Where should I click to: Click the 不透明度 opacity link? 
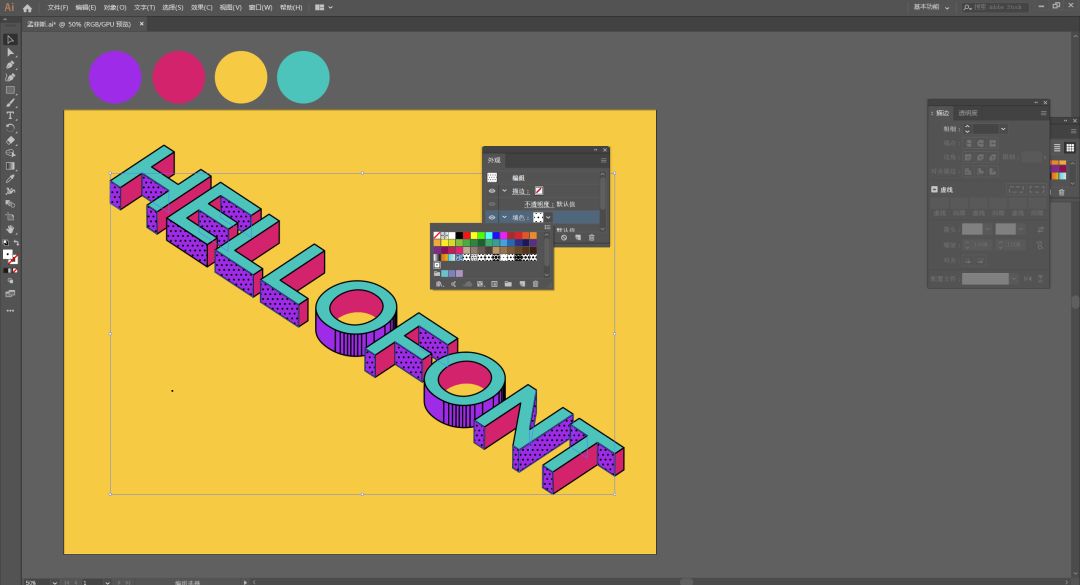click(540, 204)
